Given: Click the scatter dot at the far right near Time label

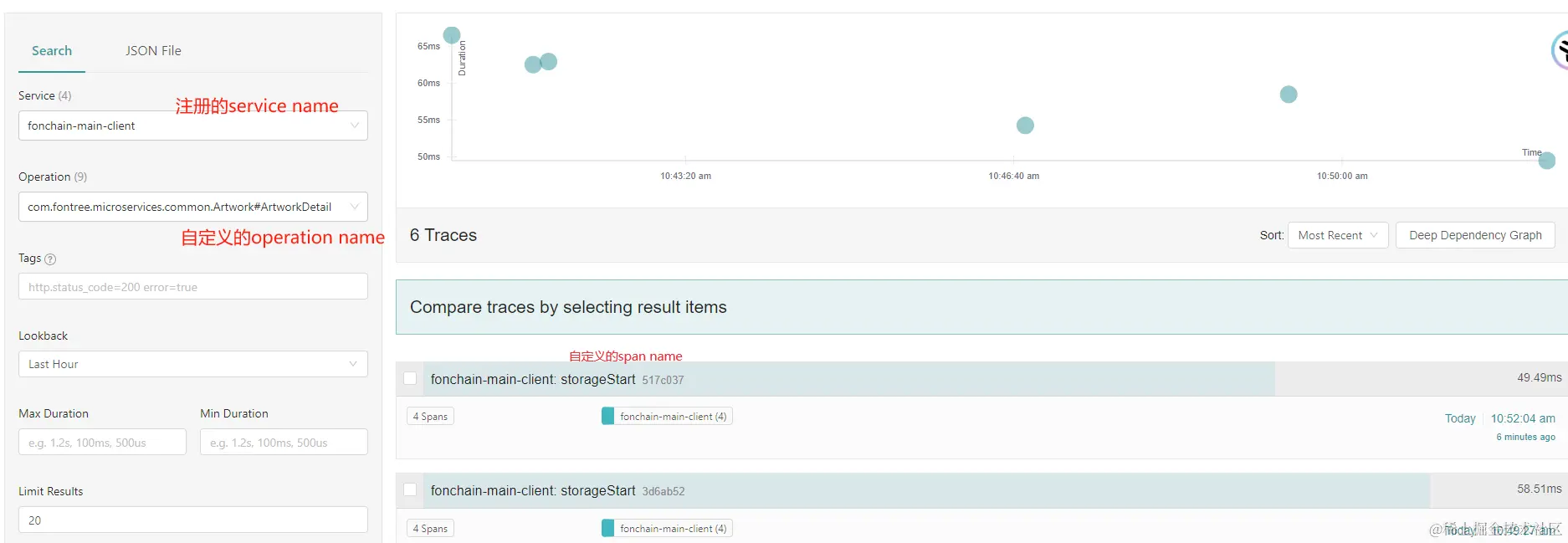Looking at the screenshot, I should pos(1547,161).
